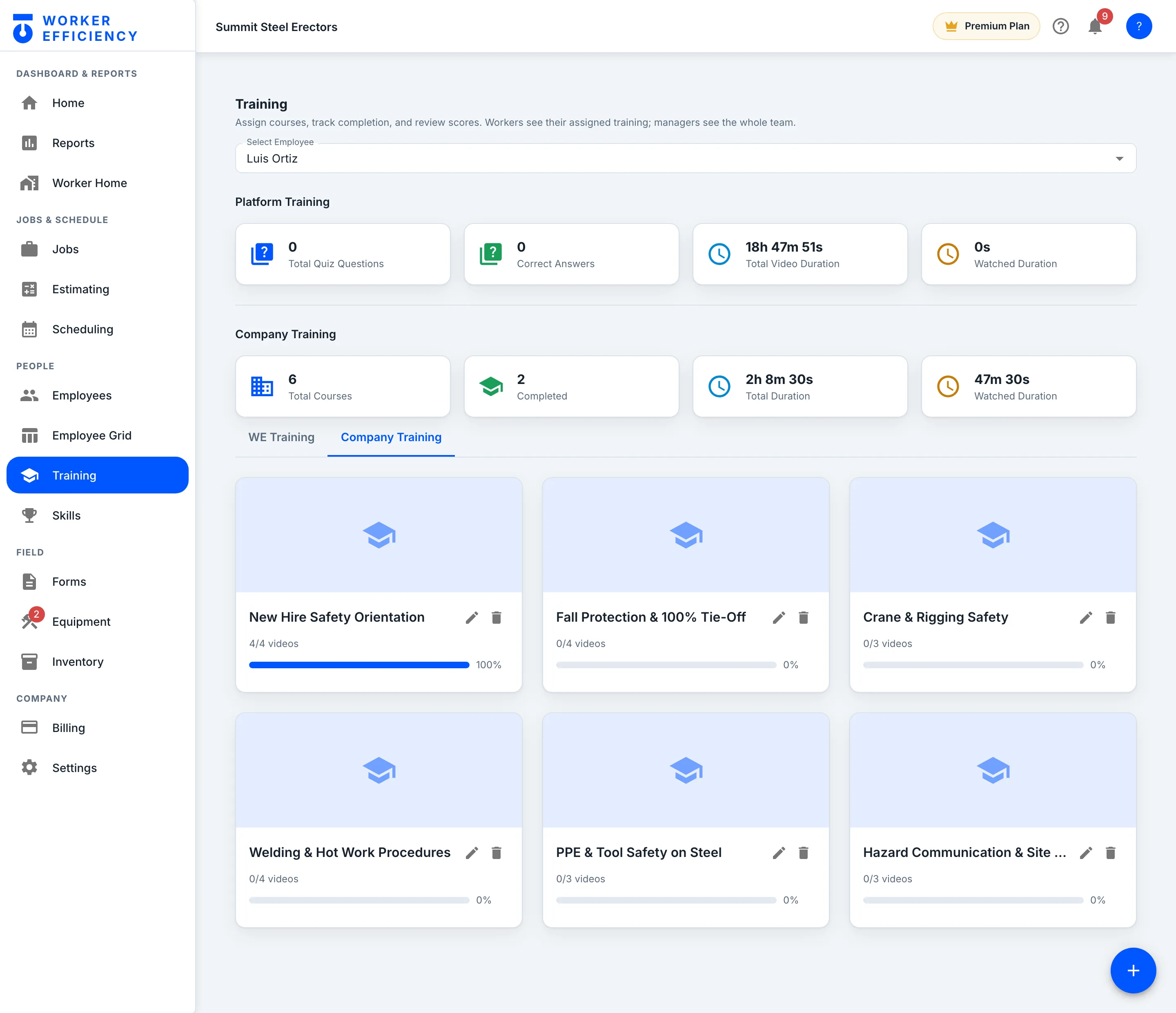The height and width of the screenshot is (1013, 1176).
Task: Open Scheduling in the sidebar
Action: tap(97, 329)
